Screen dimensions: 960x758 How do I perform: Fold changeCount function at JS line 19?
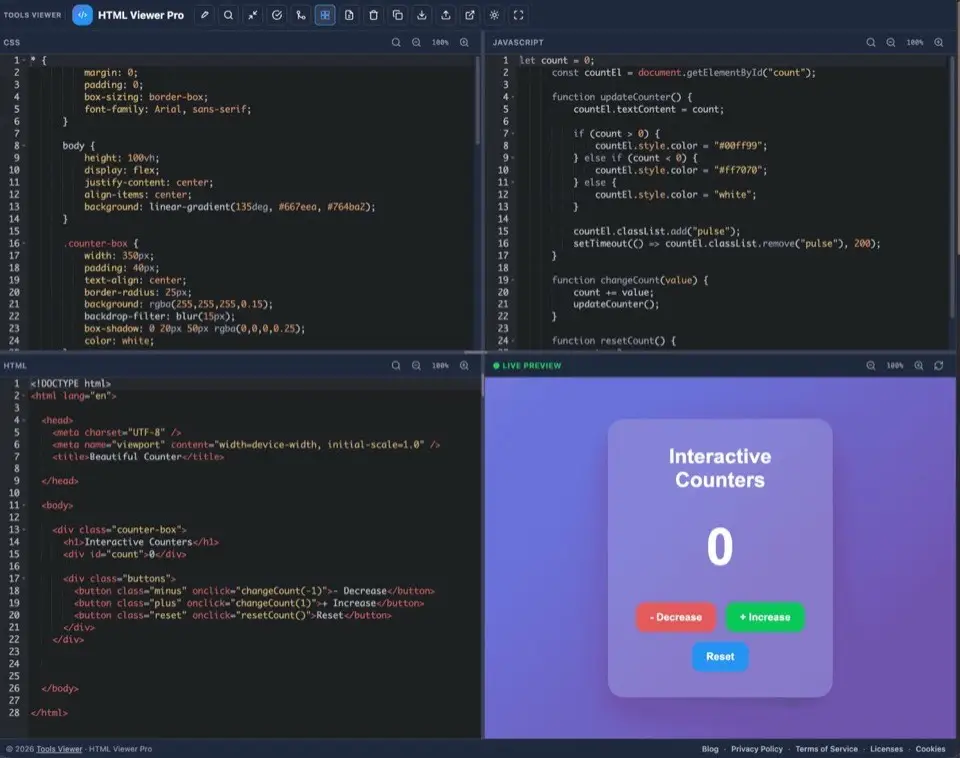(x=512, y=280)
